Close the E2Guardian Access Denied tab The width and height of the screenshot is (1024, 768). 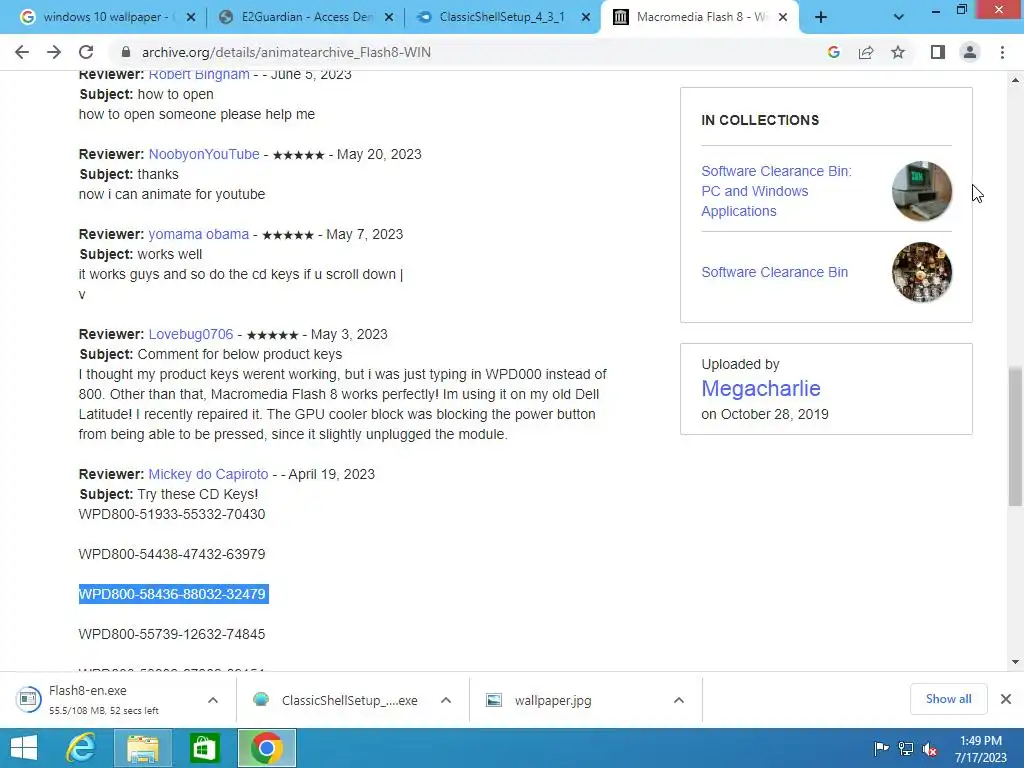coord(389,17)
